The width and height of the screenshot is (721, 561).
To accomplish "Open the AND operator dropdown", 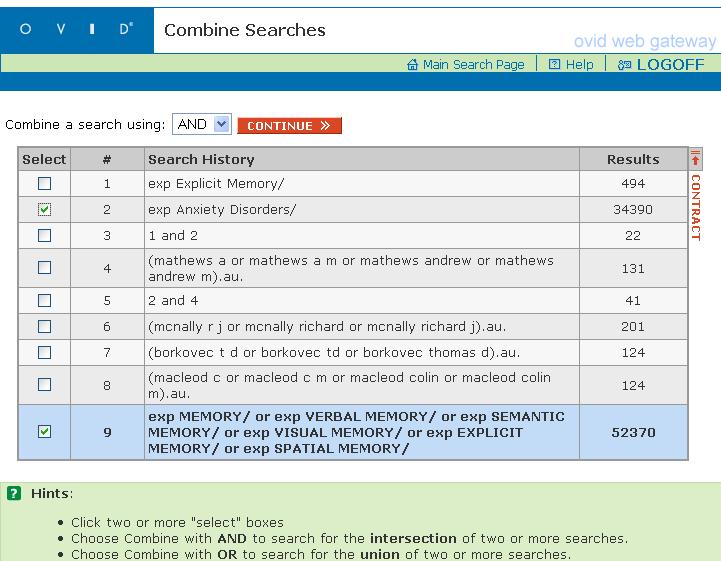I will [x=201, y=124].
